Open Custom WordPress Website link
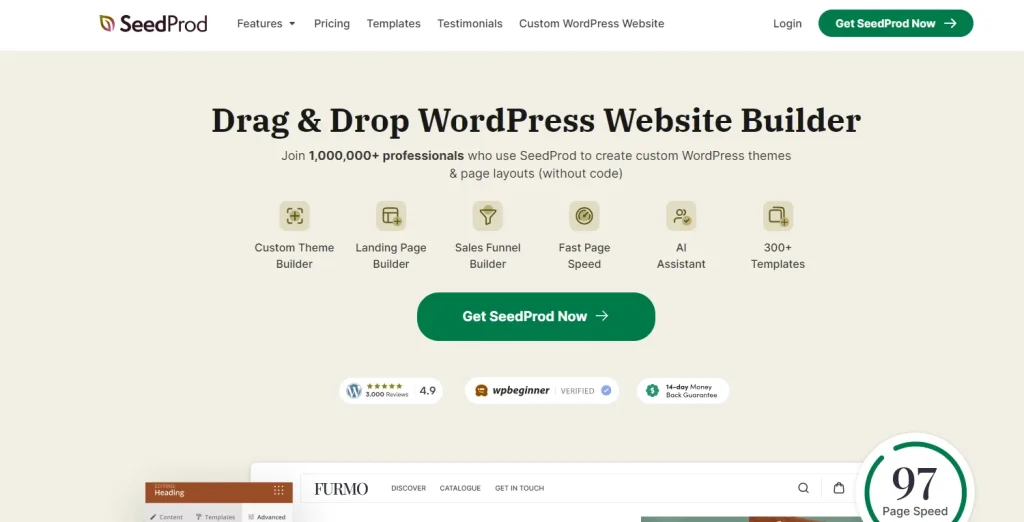 (591, 24)
